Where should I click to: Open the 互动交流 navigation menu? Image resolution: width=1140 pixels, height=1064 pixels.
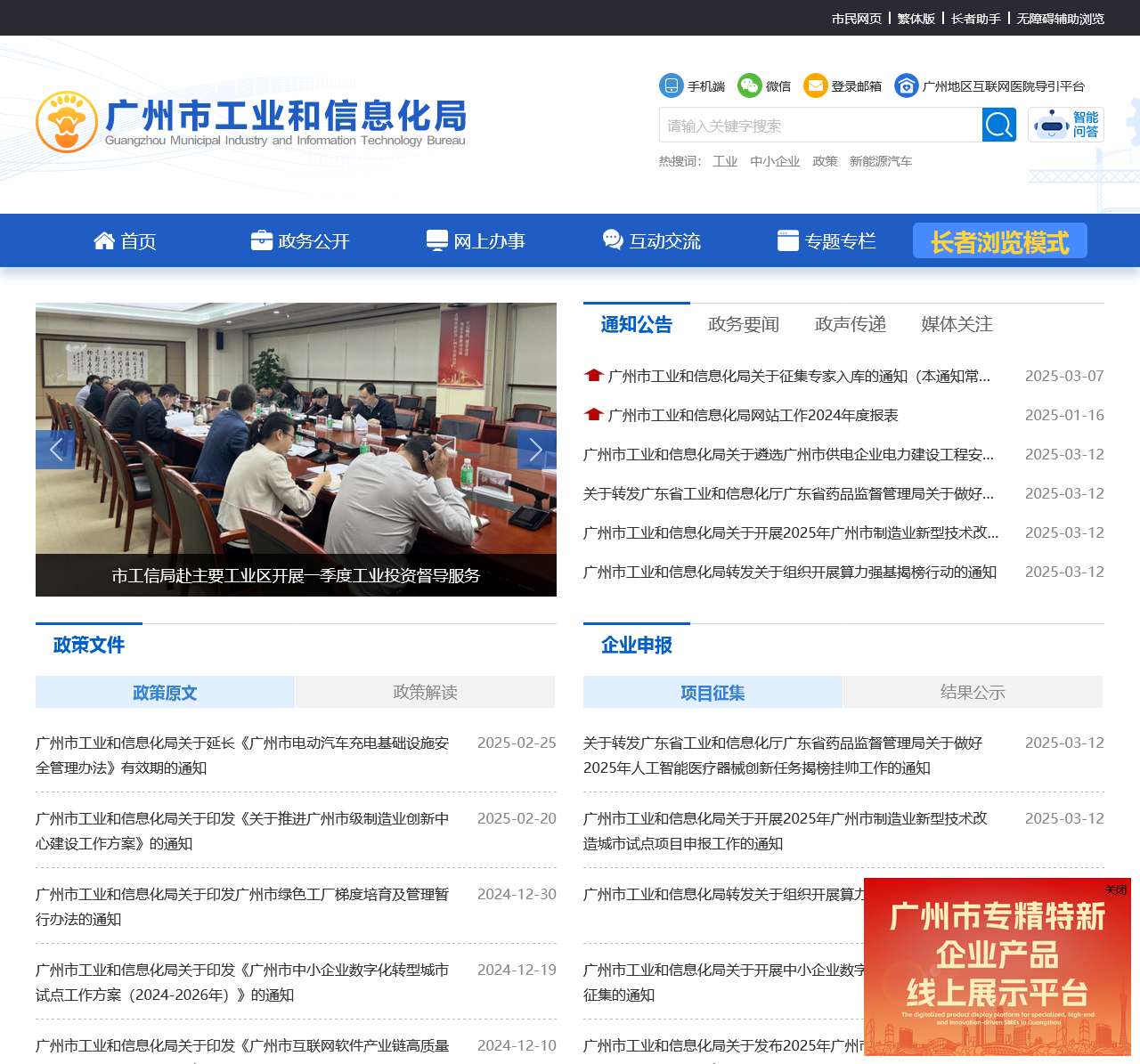tap(651, 240)
